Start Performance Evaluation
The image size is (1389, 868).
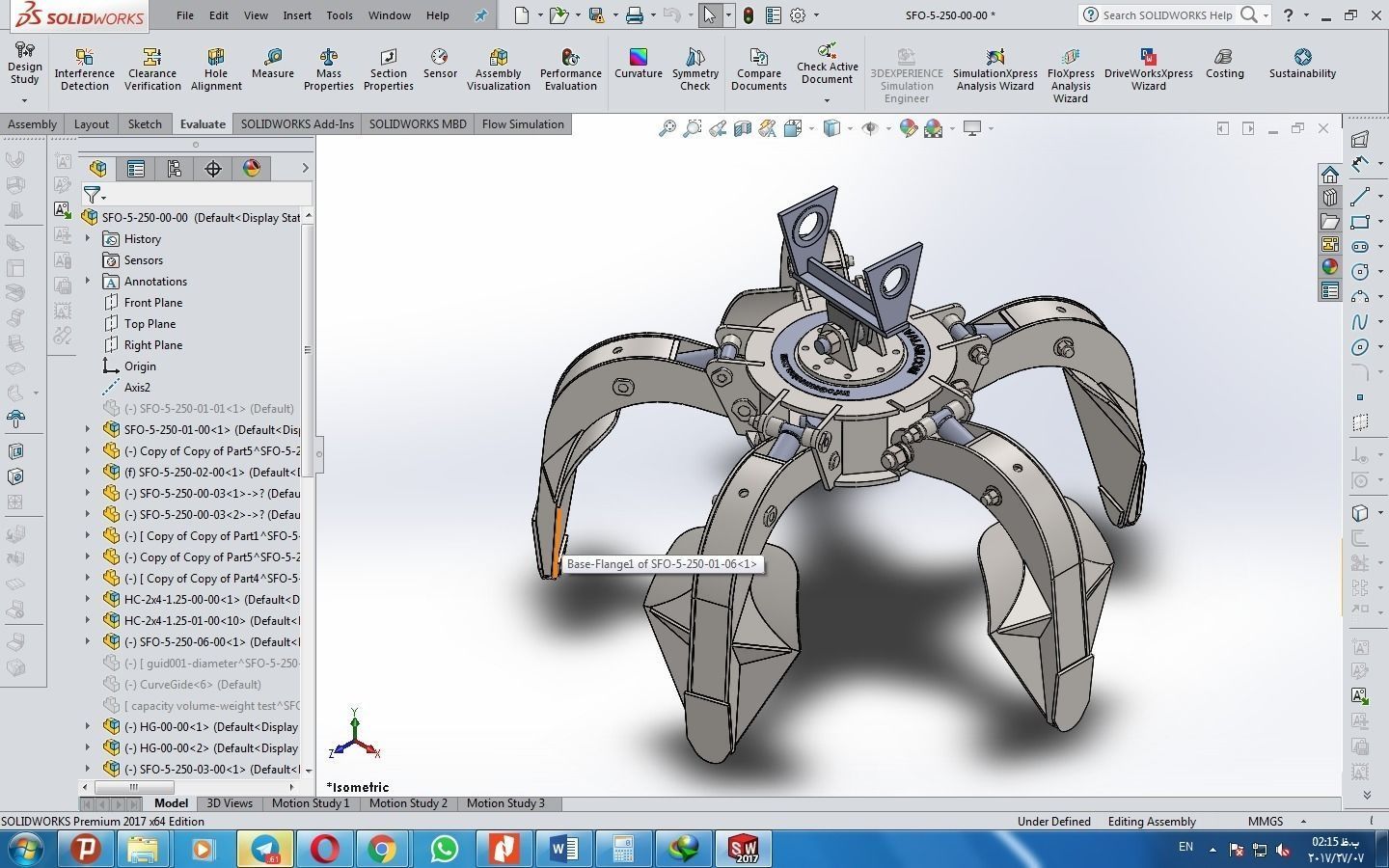tap(571, 69)
